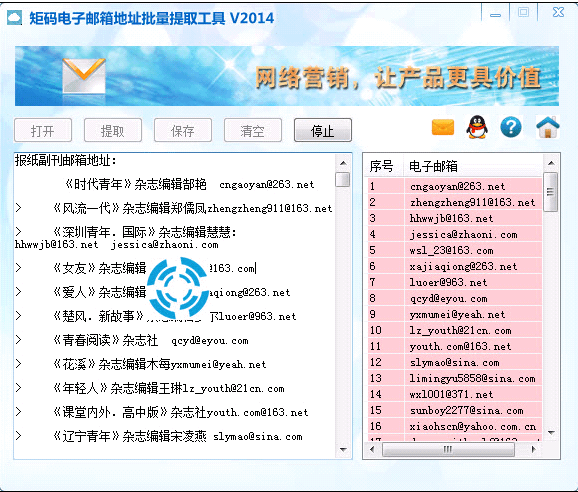Select row 3 hhwwjb@163.net
The width and height of the screenshot is (578, 492).
pos(455,218)
